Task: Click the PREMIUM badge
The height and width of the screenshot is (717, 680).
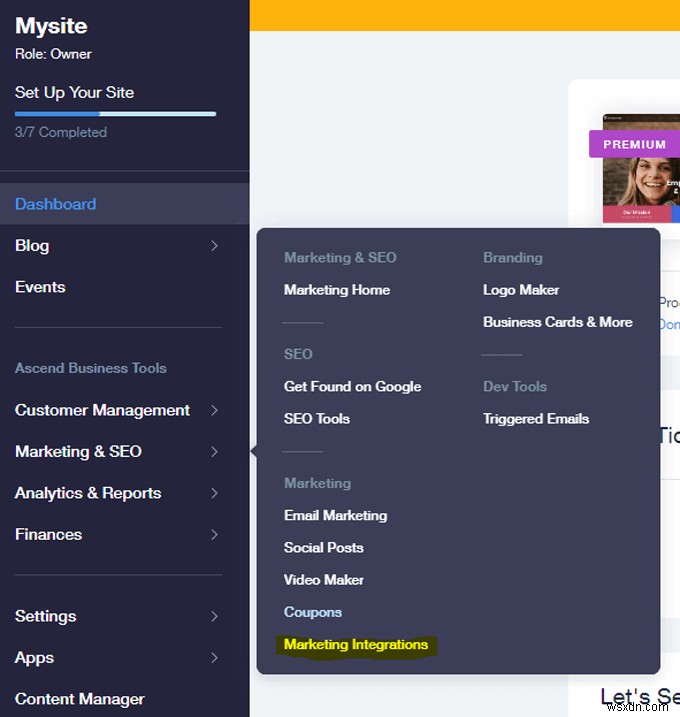Action: pyautogui.click(x=634, y=144)
